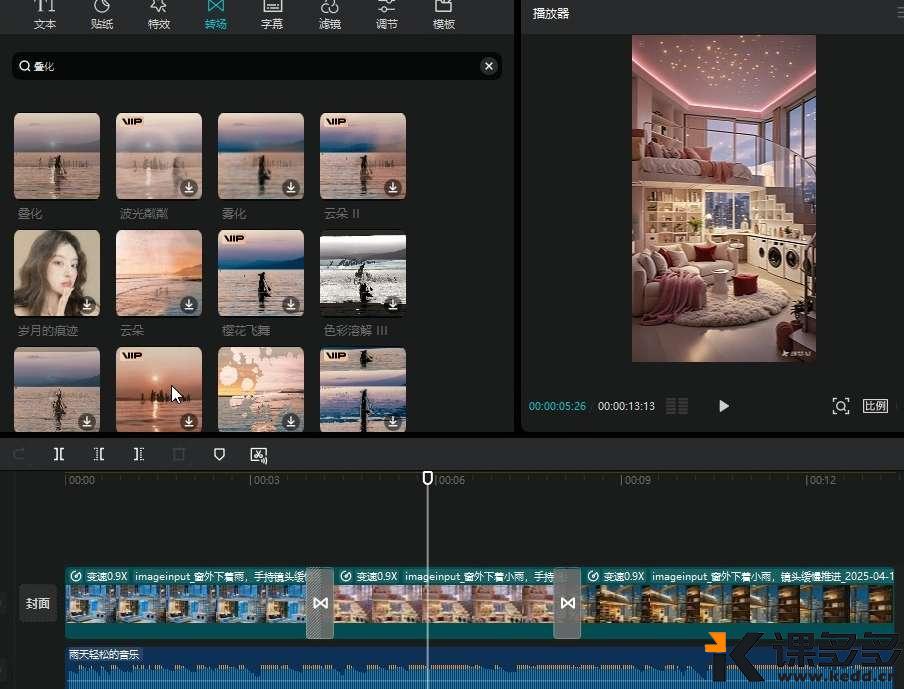This screenshot has height=689, width=904.
Task: Download the 云朵 transition
Action: [189, 304]
